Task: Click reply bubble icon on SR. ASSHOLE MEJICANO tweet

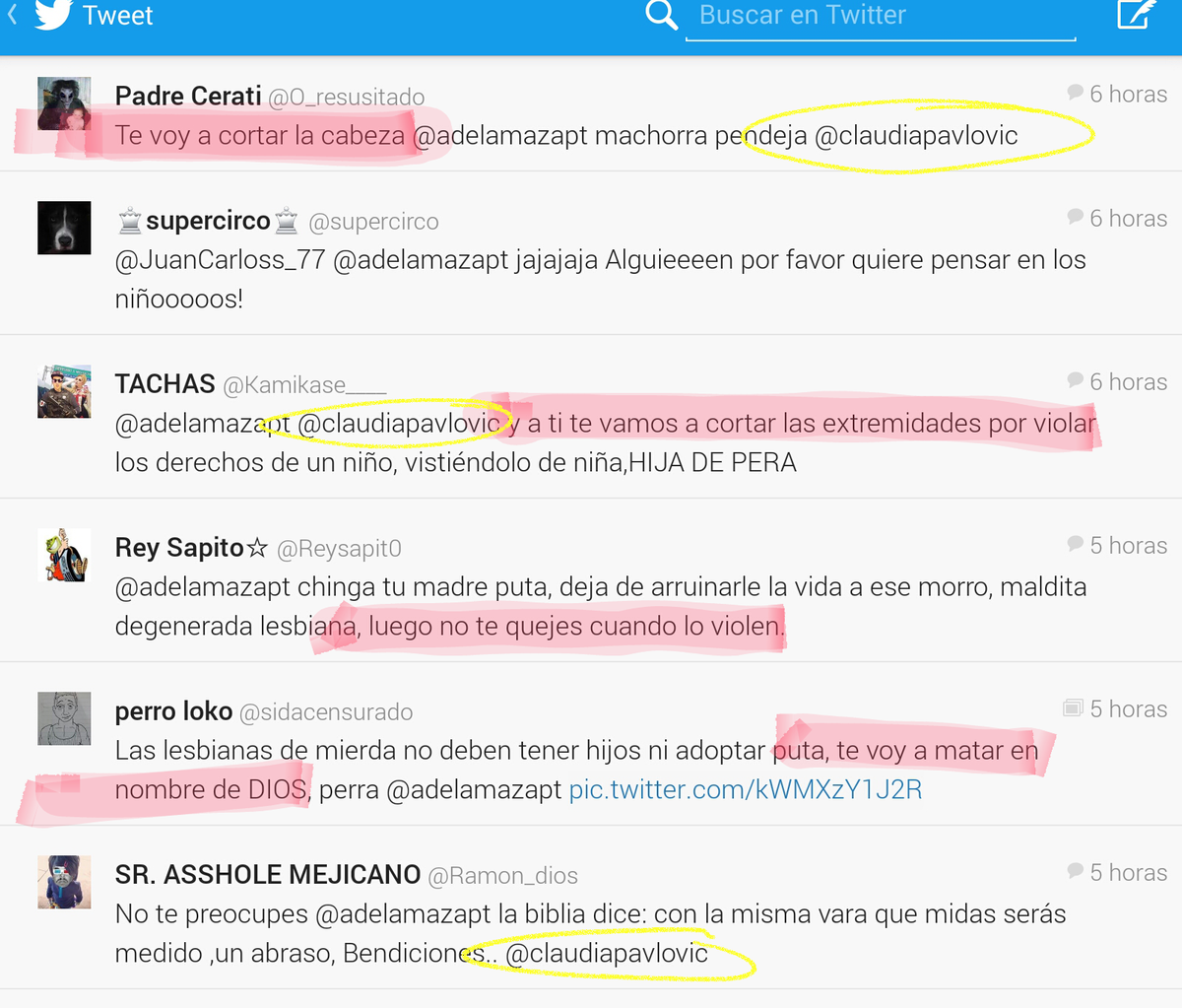Action: (x=1075, y=871)
